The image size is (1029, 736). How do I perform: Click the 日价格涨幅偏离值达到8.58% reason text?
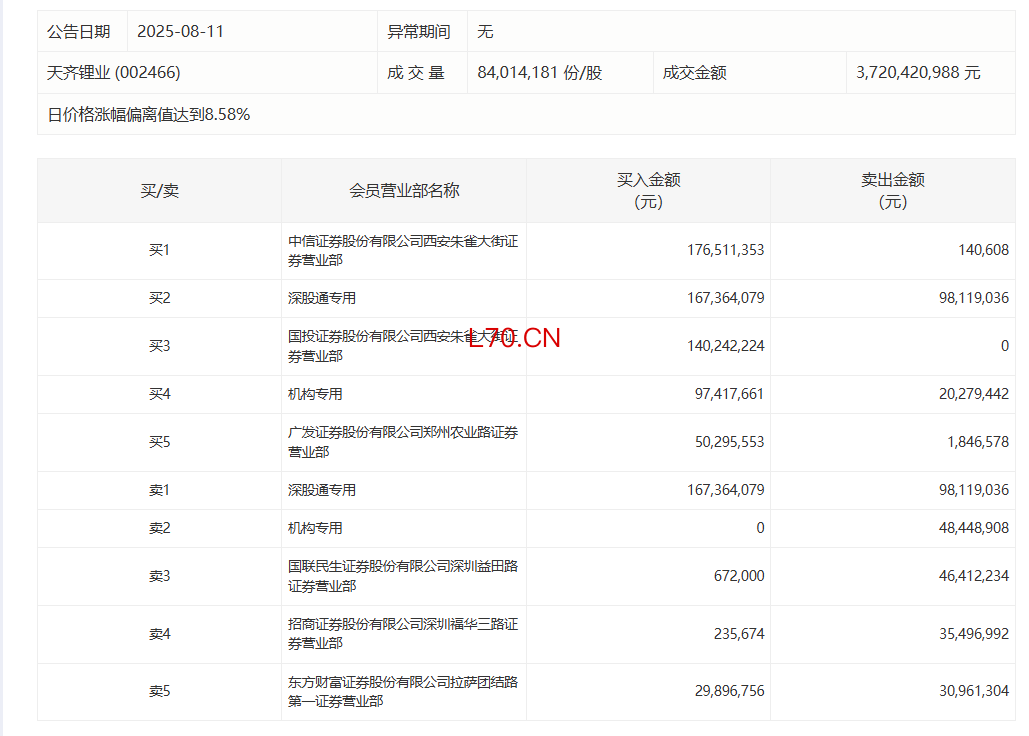click(149, 115)
